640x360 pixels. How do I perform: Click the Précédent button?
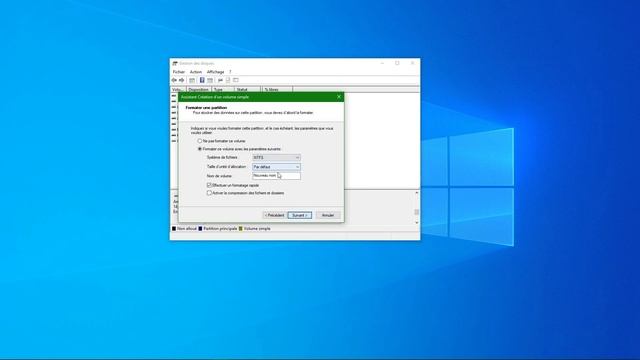pos(274,215)
